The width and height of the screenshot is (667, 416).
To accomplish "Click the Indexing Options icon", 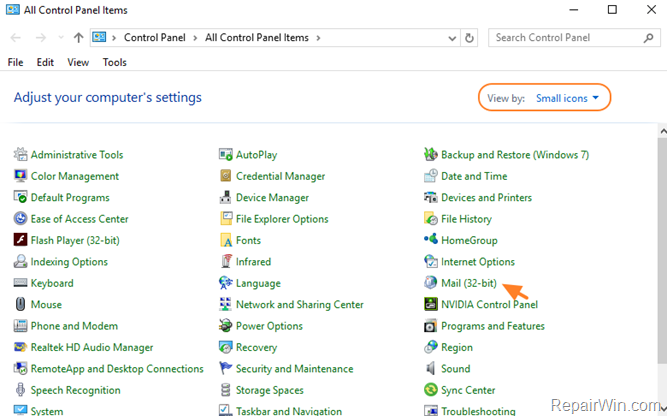I will click(x=20, y=261).
